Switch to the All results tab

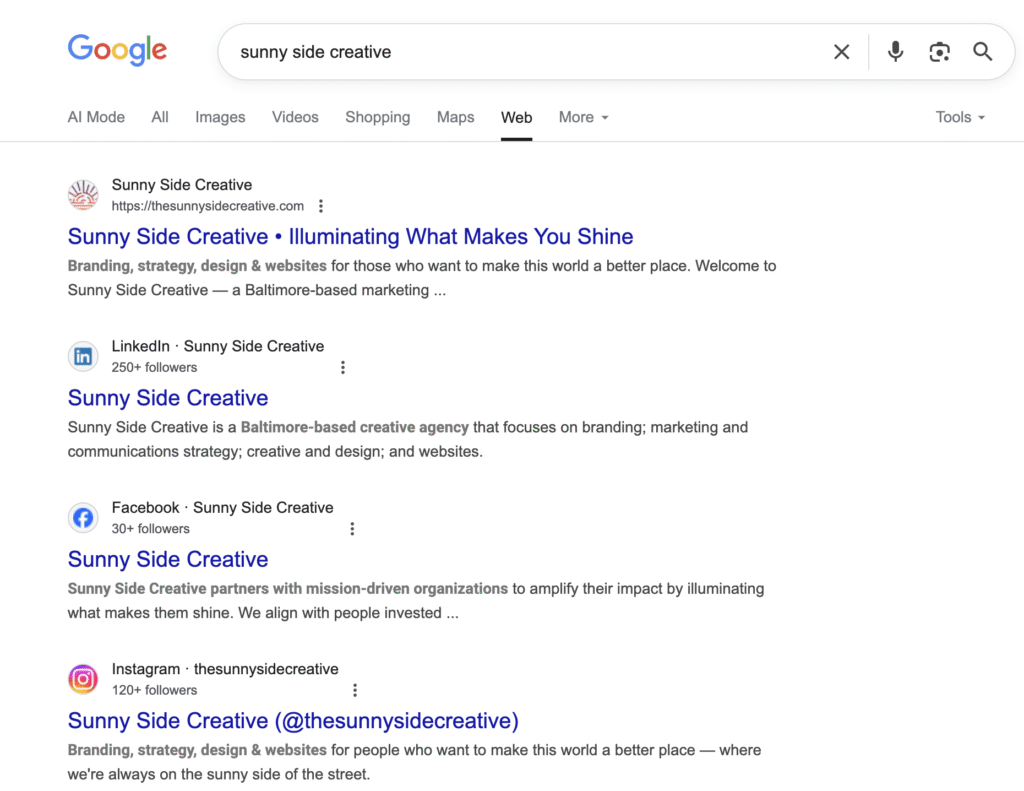tap(160, 117)
